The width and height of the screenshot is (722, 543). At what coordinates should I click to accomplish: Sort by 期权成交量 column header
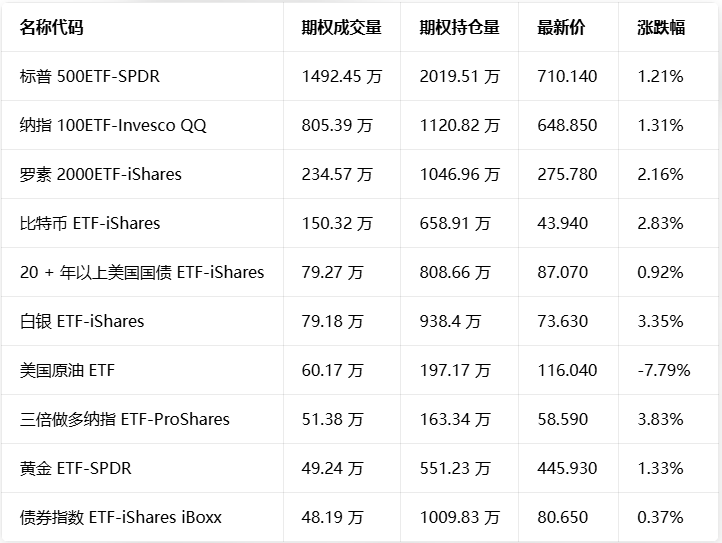[341, 28]
